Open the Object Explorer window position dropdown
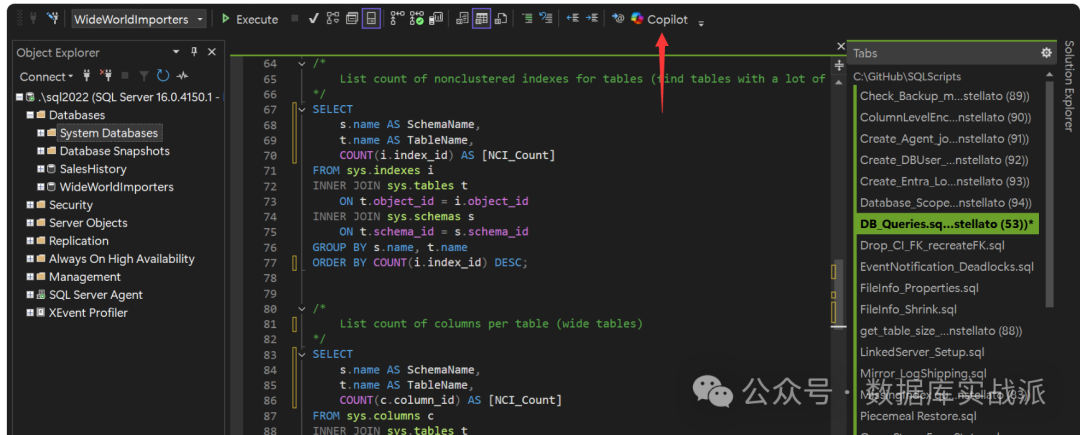This screenshot has height=435, width=1080. point(176,52)
